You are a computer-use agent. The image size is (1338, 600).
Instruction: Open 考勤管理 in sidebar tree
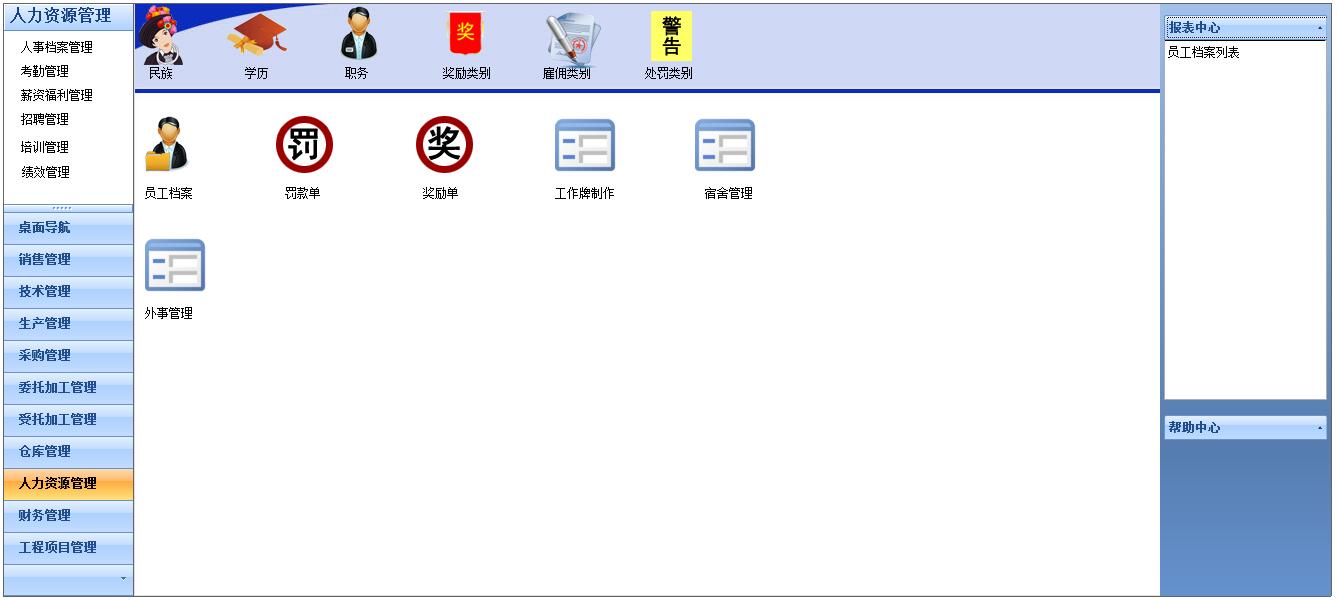click(45, 71)
